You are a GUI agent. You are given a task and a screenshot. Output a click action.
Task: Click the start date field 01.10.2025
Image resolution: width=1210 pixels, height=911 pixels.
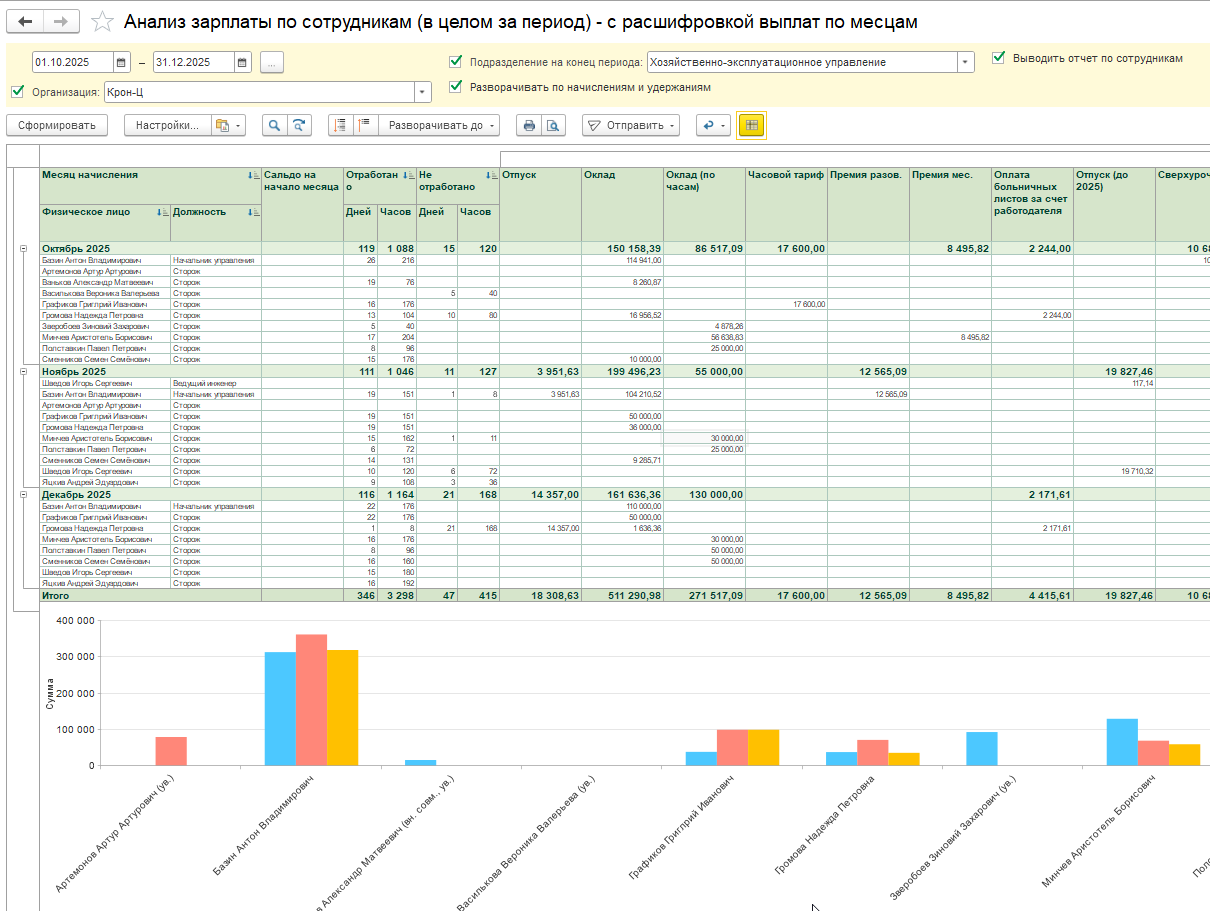(72, 63)
